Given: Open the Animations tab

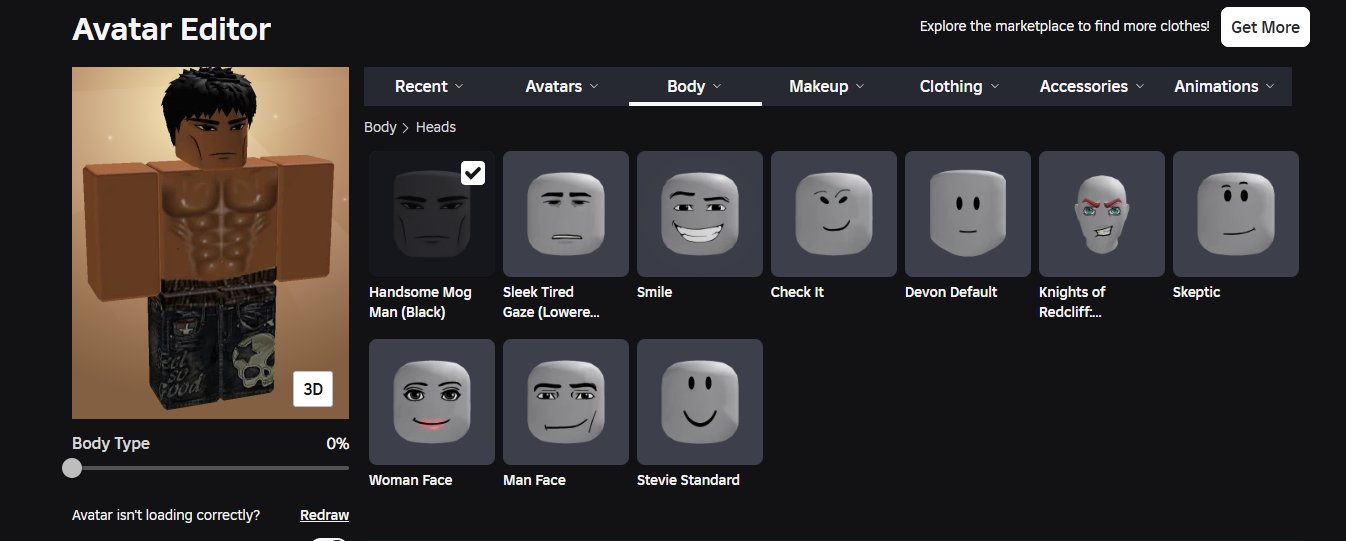Looking at the screenshot, I should (1225, 86).
